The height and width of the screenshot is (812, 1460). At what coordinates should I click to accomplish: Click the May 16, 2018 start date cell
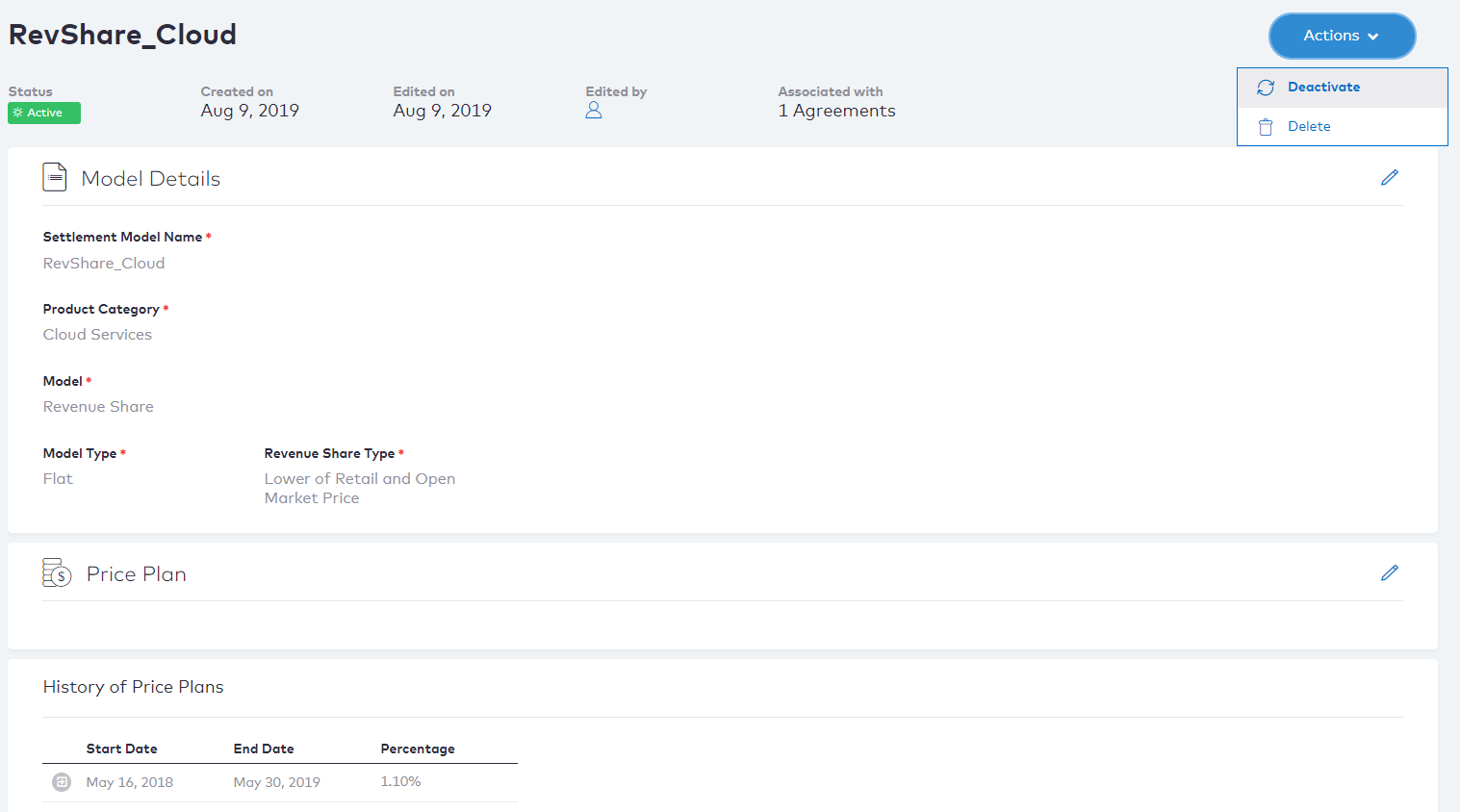pos(130,782)
